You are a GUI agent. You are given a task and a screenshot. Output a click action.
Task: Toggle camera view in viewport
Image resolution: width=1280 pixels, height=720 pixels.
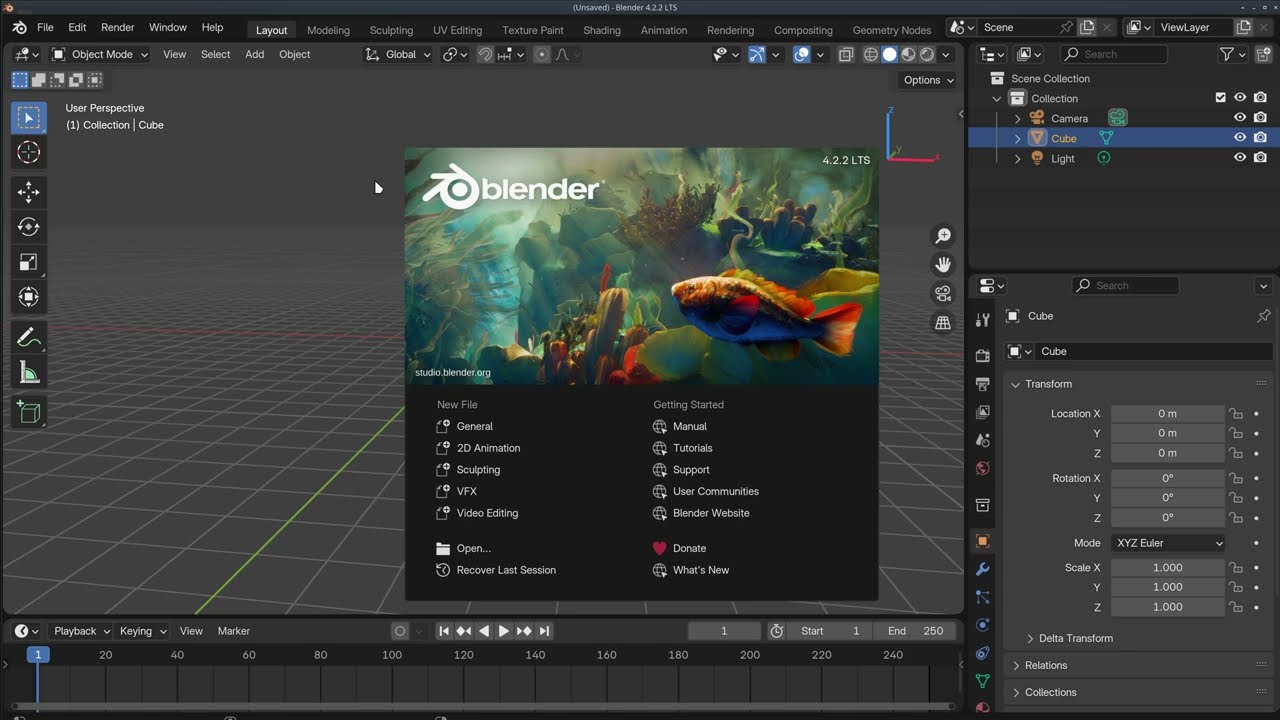tap(942, 293)
